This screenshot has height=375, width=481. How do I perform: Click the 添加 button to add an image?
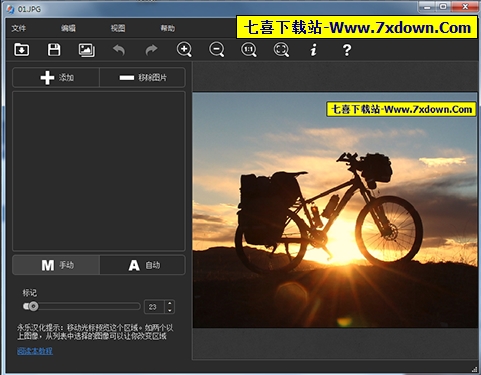[56, 77]
